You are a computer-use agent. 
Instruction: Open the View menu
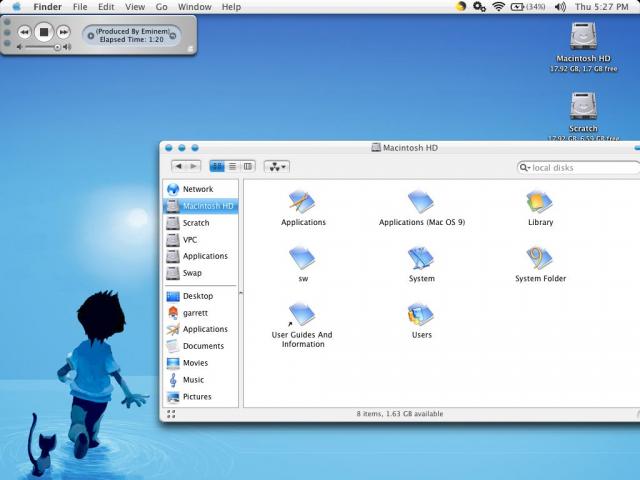coord(135,7)
